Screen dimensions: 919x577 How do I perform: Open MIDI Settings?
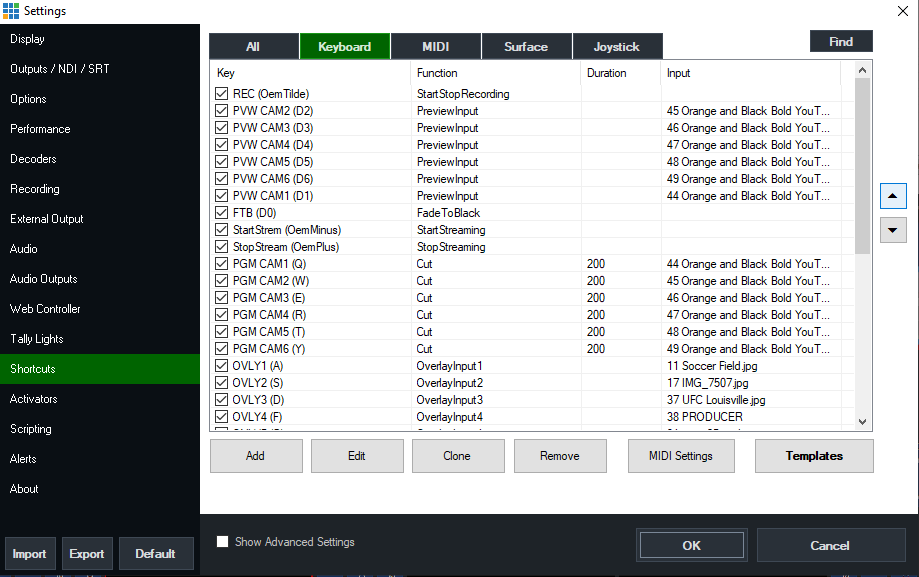pyautogui.click(x=681, y=455)
